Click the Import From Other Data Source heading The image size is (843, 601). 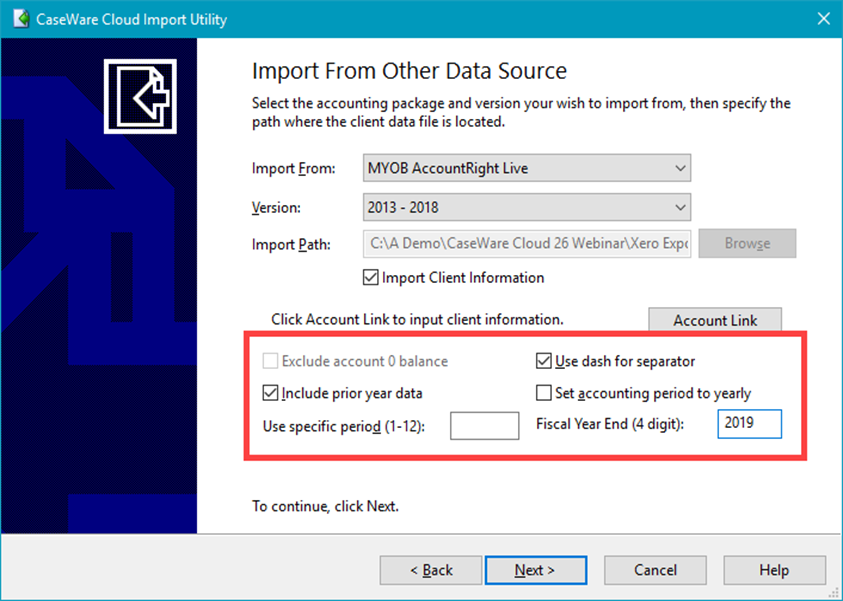point(409,71)
